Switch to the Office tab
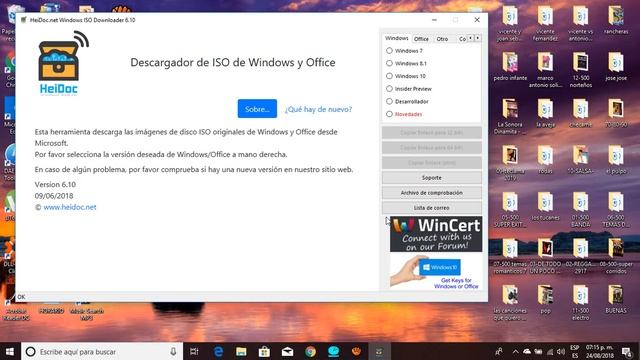The width and height of the screenshot is (640, 360). [x=421, y=39]
